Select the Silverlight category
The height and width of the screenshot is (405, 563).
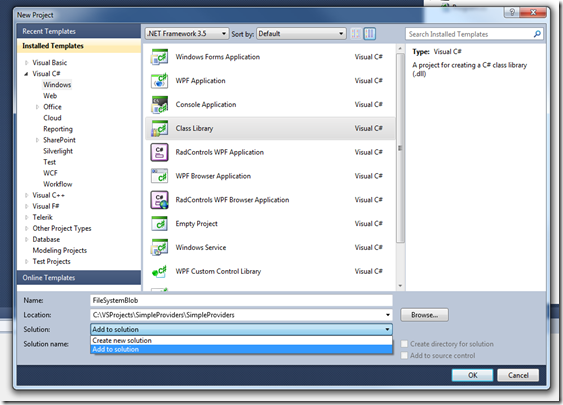pos(58,151)
